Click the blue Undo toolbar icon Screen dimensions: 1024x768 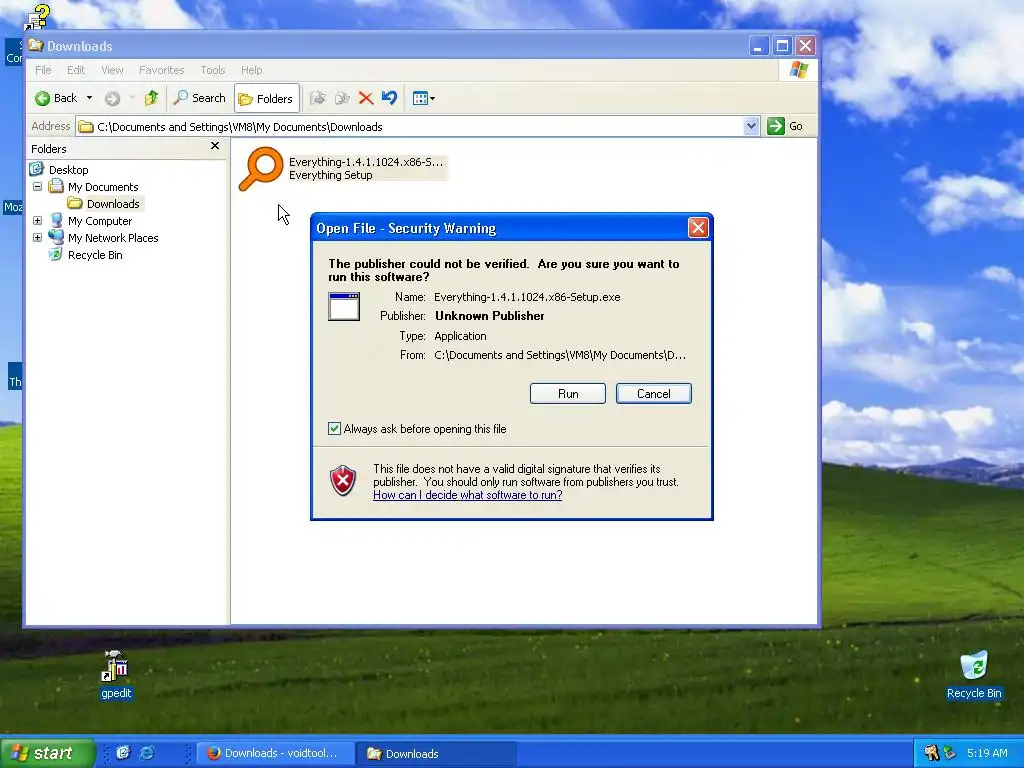click(389, 98)
